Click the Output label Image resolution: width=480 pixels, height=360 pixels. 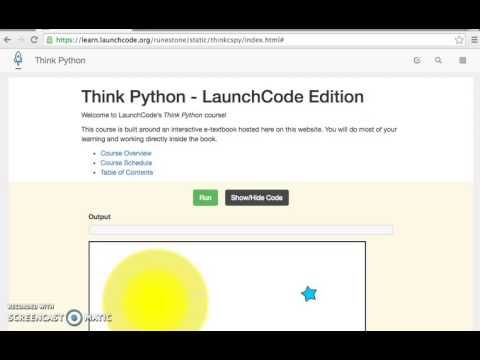click(x=99, y=217)
